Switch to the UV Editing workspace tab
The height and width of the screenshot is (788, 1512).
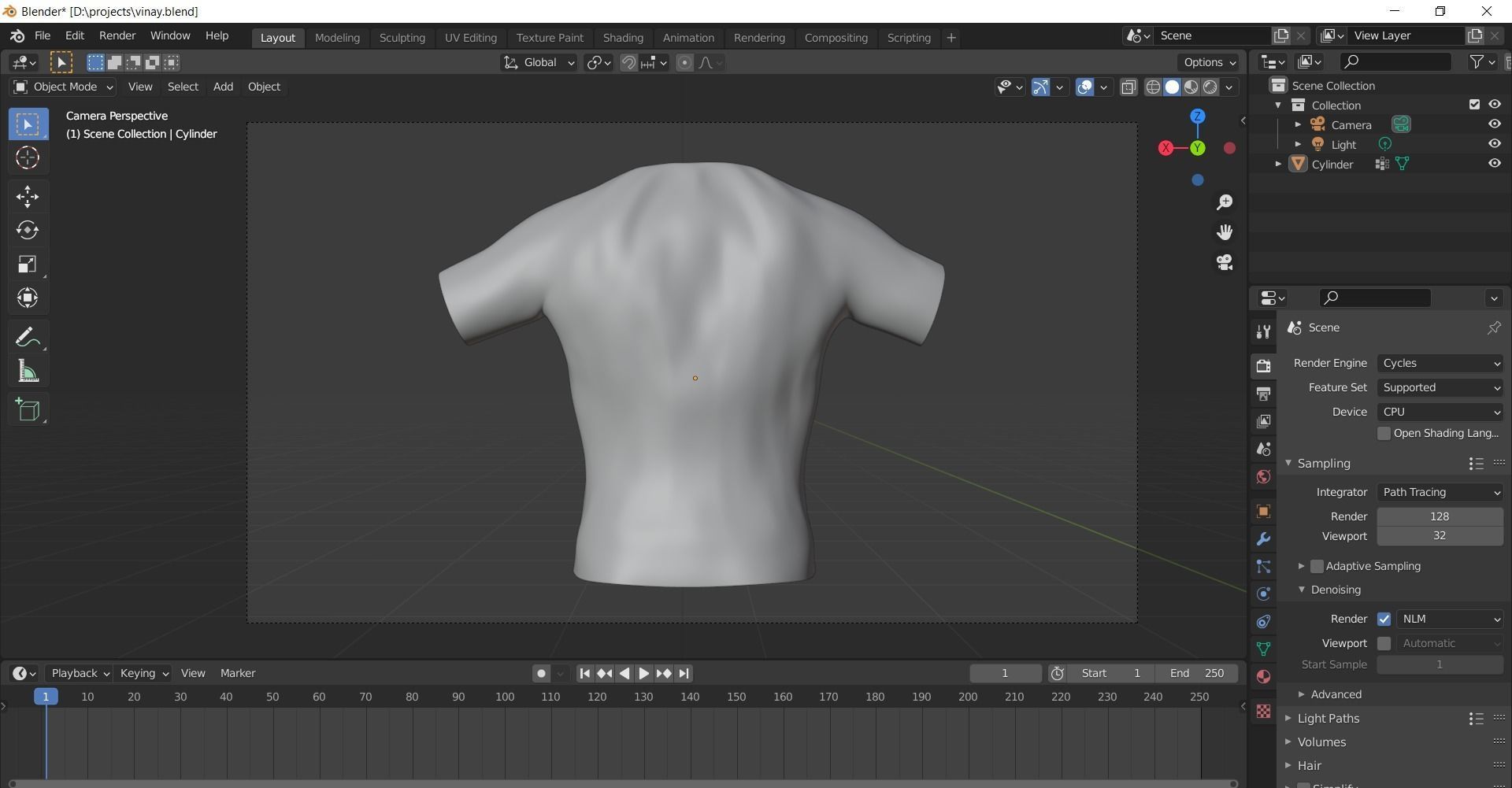[470, 38]
